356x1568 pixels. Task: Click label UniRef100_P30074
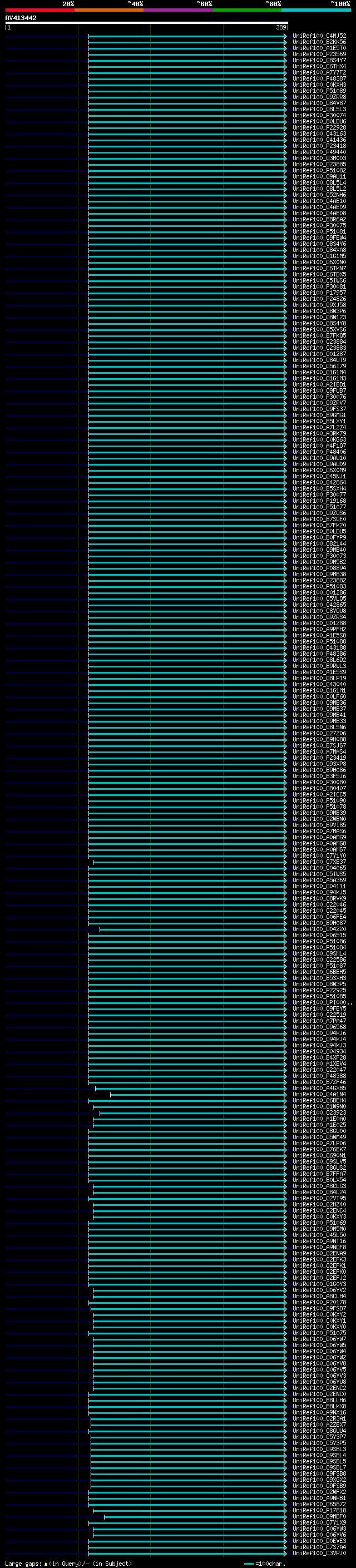pyautogui.click(x=319, y=116)
